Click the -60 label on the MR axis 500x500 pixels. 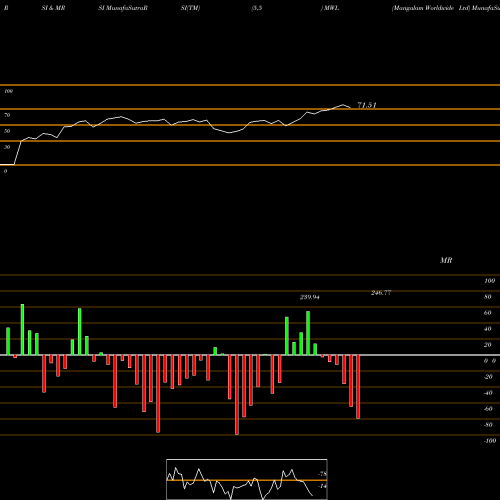coord(488,409)
